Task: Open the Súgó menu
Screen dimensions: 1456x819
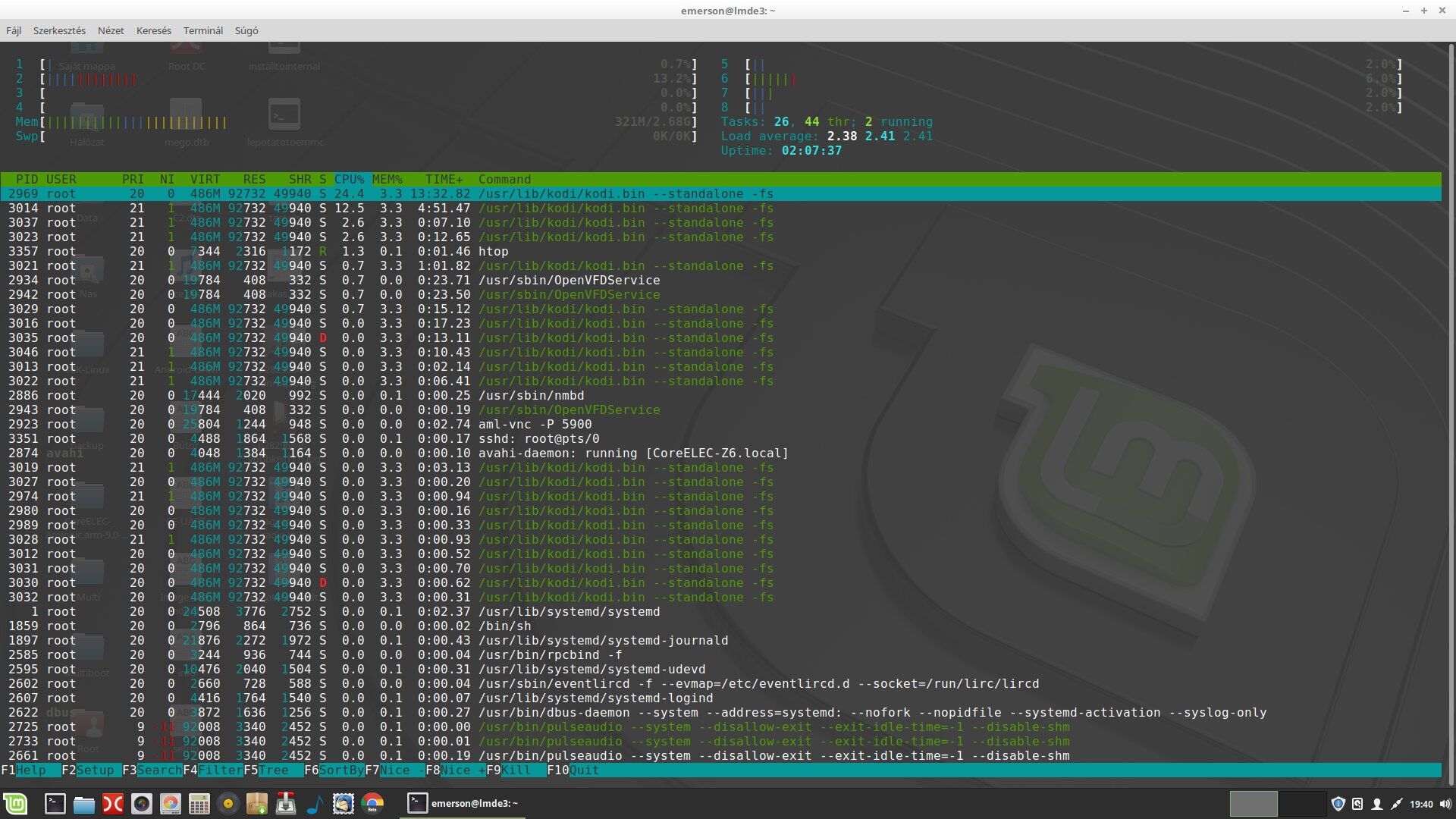Action: coord(246,30)
